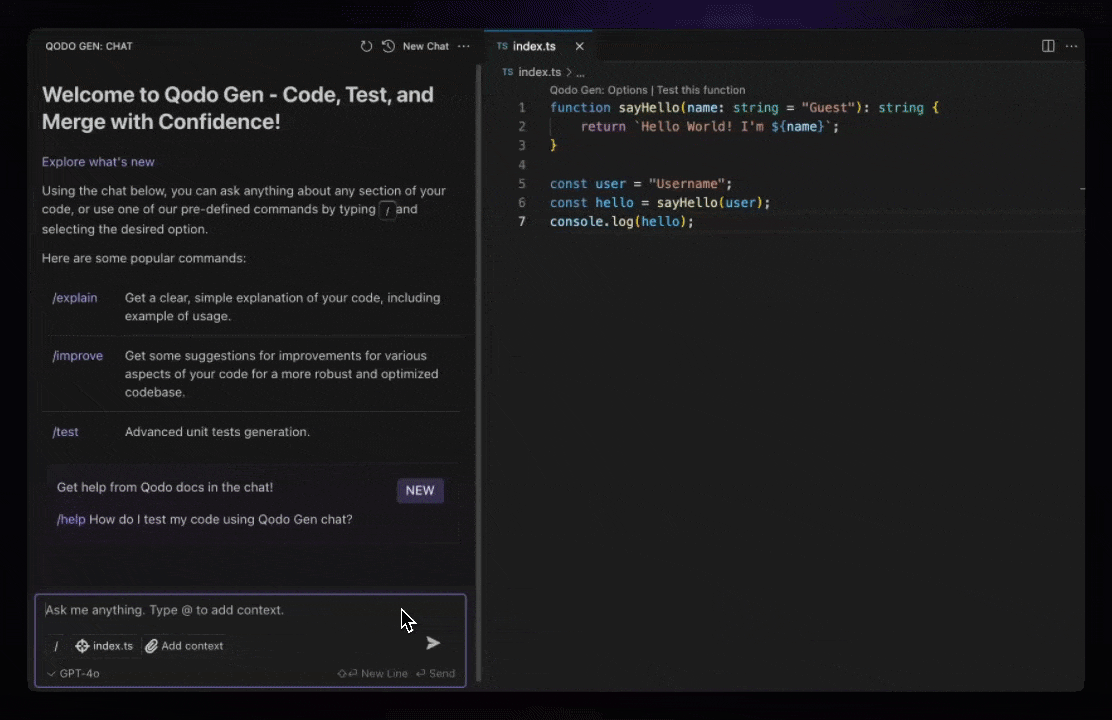Click Get help from Qodo docs text

165,487
